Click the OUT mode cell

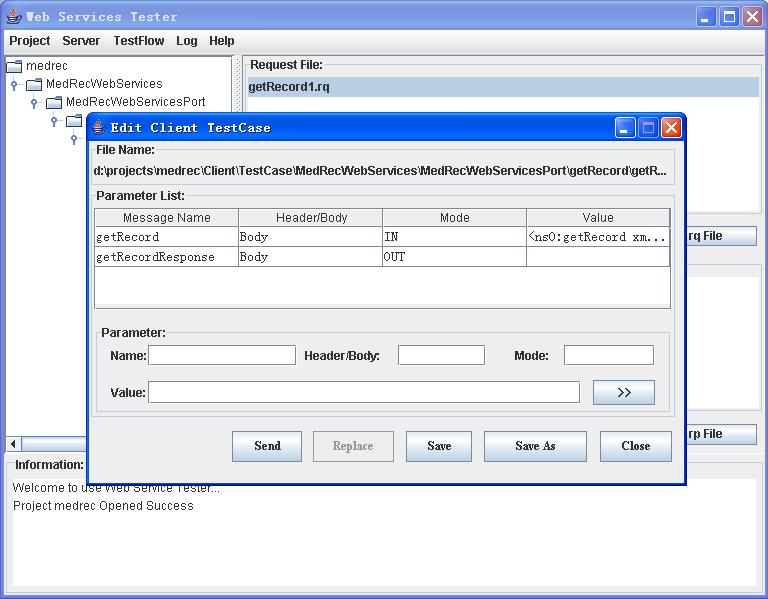pyautogui.click(x=454, y=257)
